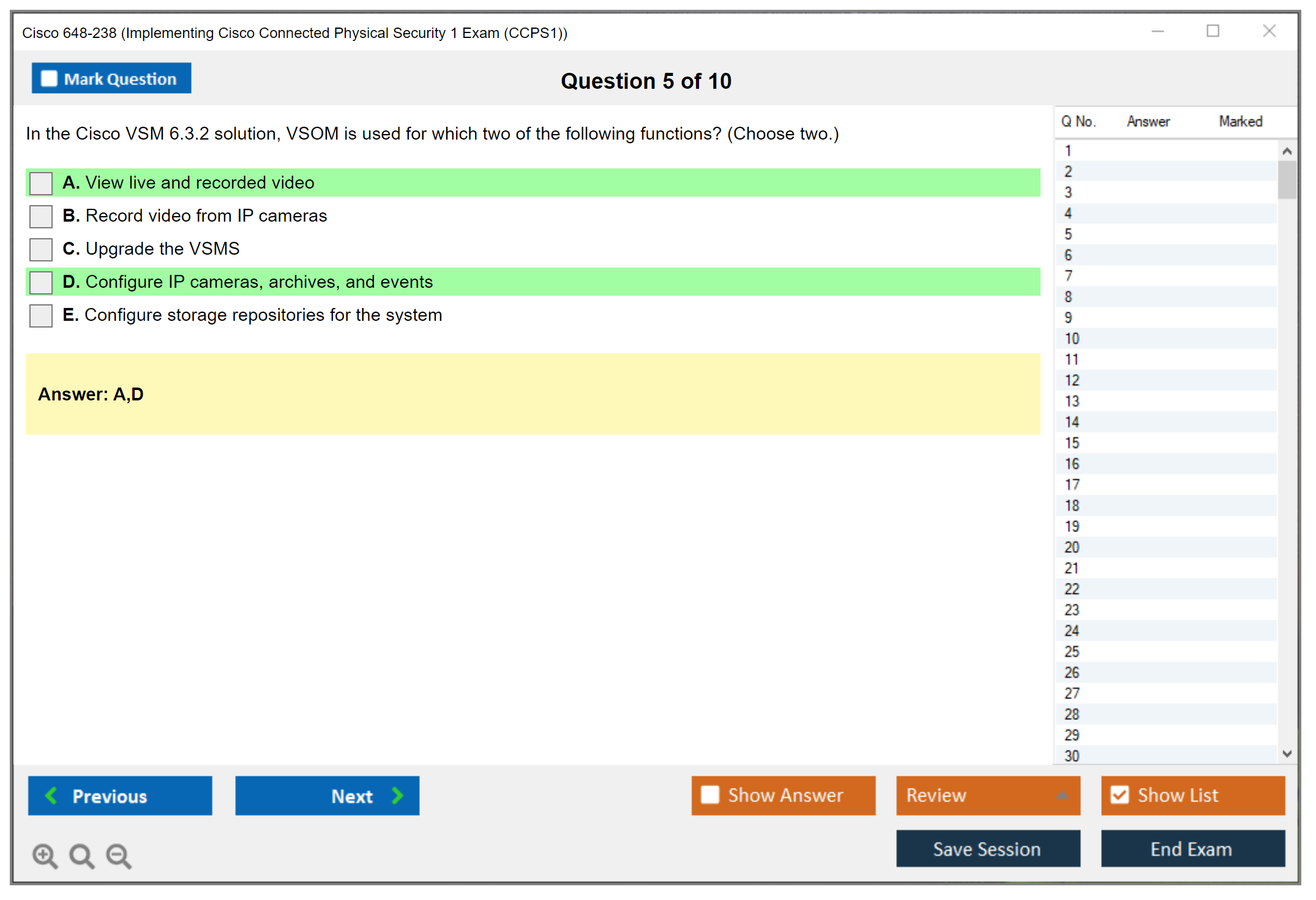Minimize the exam window
Viewport: 1316px width, 900px height.
(x=1157, y=31)
